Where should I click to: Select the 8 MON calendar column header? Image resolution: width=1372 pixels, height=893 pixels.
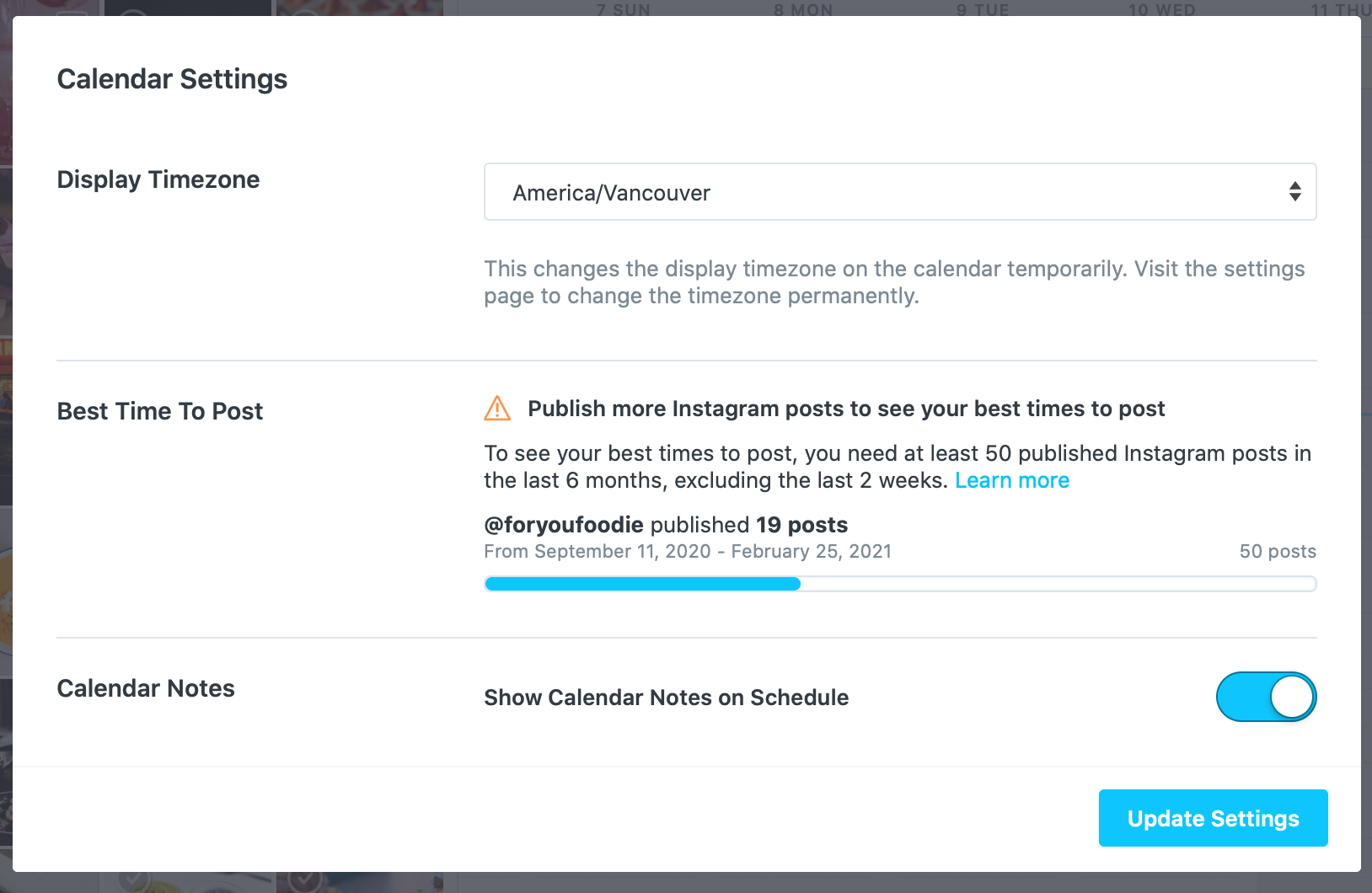[803, 9]
